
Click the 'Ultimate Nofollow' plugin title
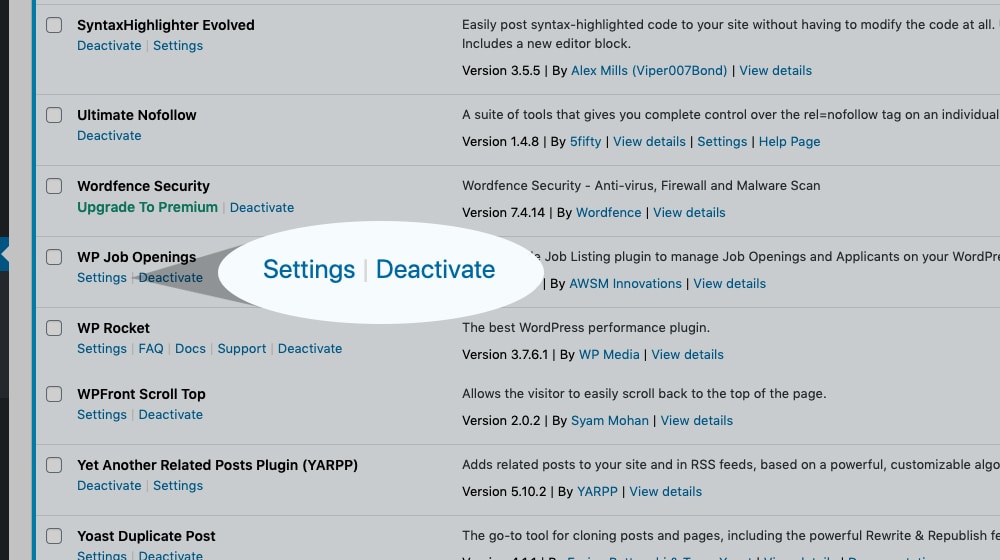pos(136,115)
